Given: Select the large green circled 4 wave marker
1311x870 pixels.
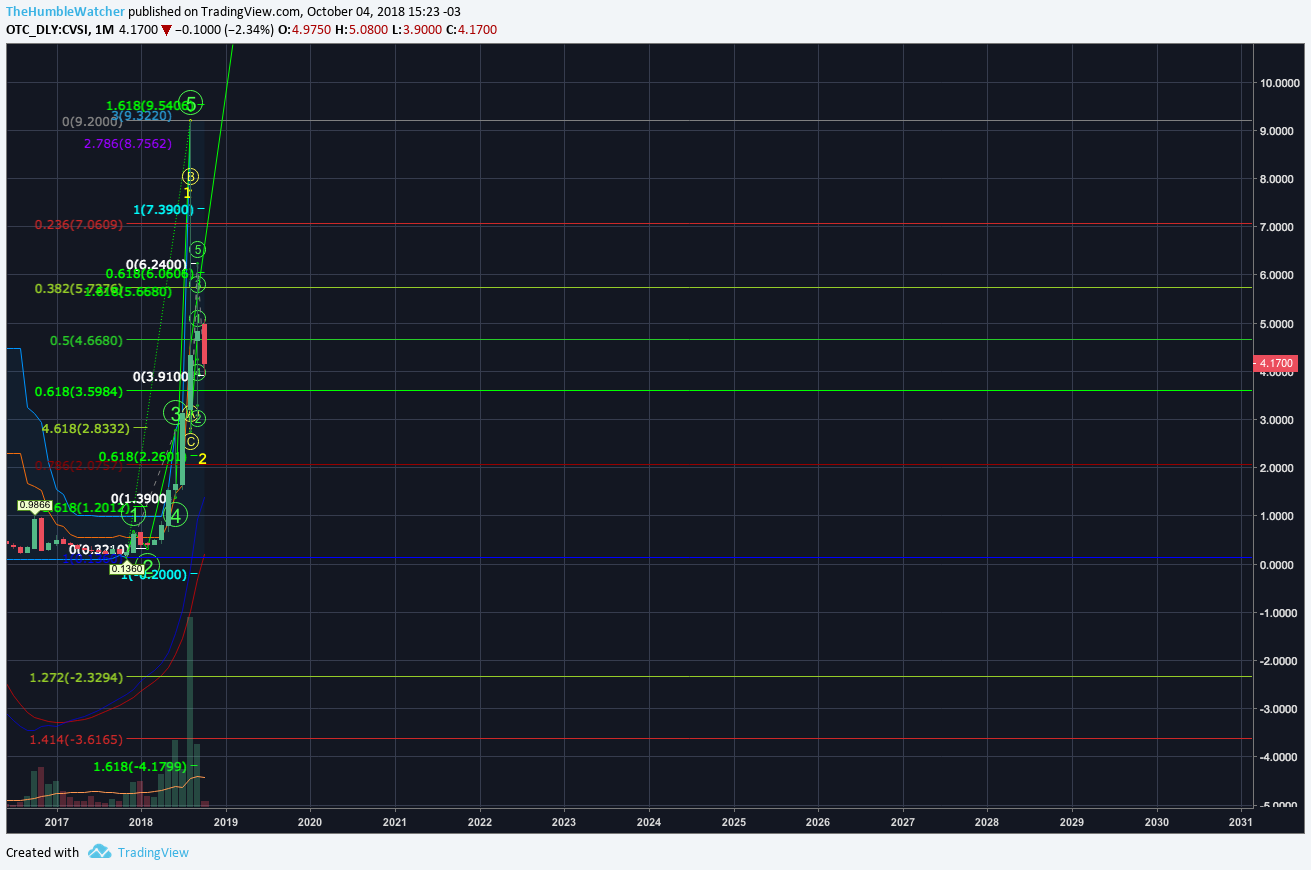Looking at the screenshot, I should click(x=176, y=516).
